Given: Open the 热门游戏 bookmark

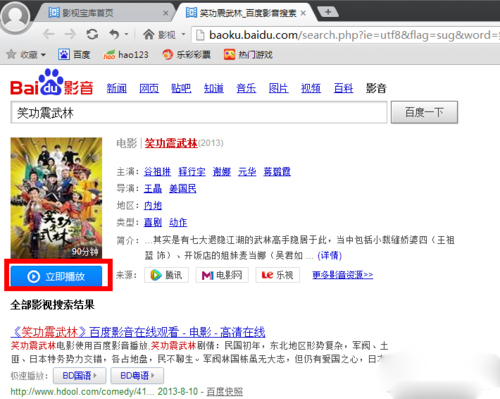Looking at the screenshot, I should [248, 54].
